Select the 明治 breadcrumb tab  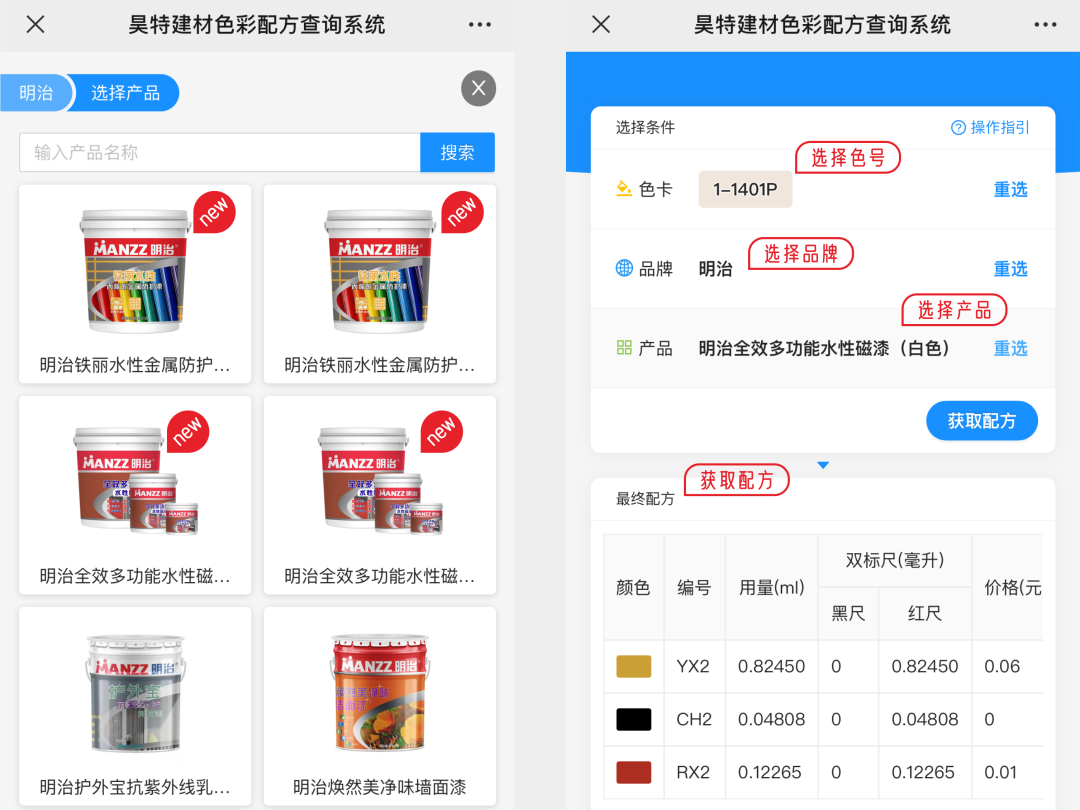pos(36,92)
